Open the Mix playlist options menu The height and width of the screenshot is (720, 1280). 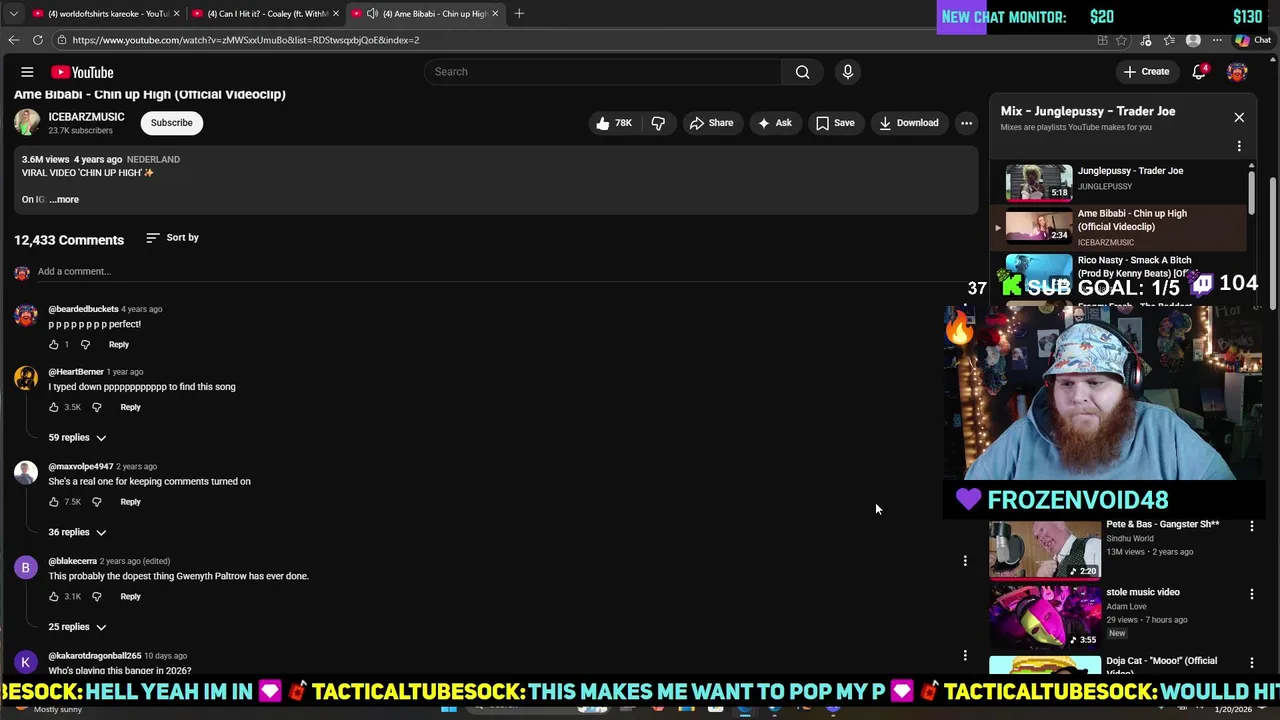coord(1239,146)
